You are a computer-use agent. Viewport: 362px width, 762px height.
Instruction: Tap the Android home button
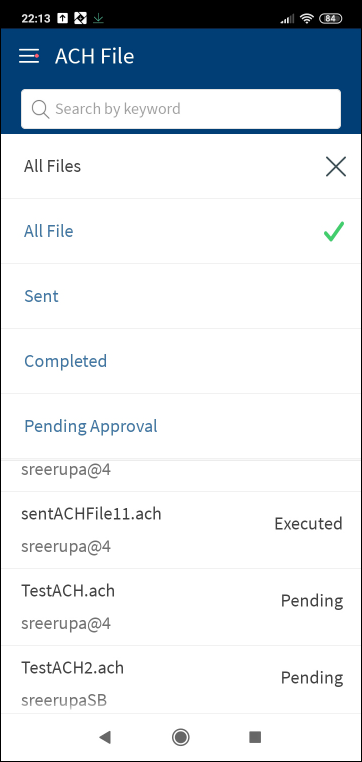tap(181, 737)
